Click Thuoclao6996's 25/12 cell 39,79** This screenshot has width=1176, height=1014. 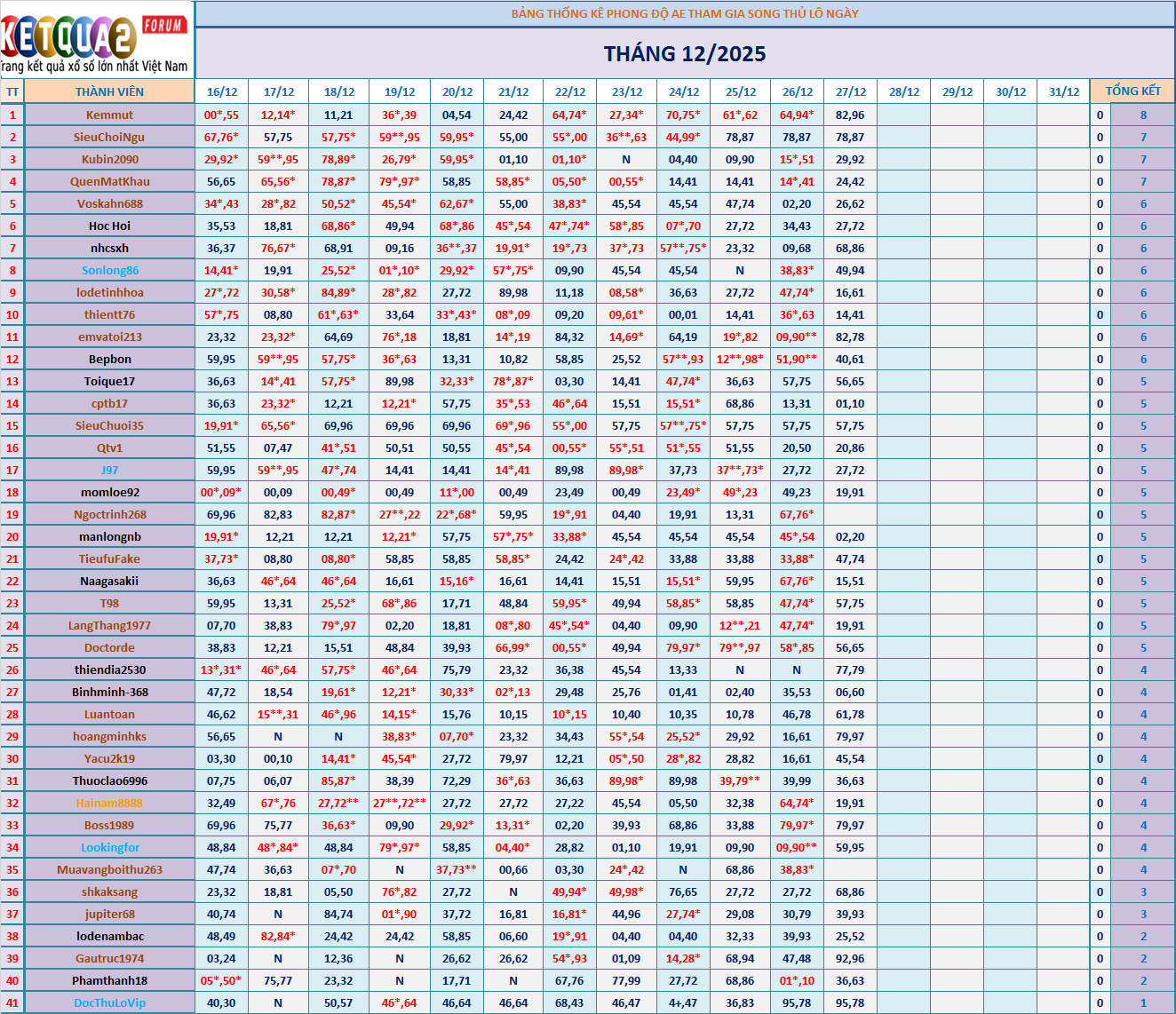point(741,780)
